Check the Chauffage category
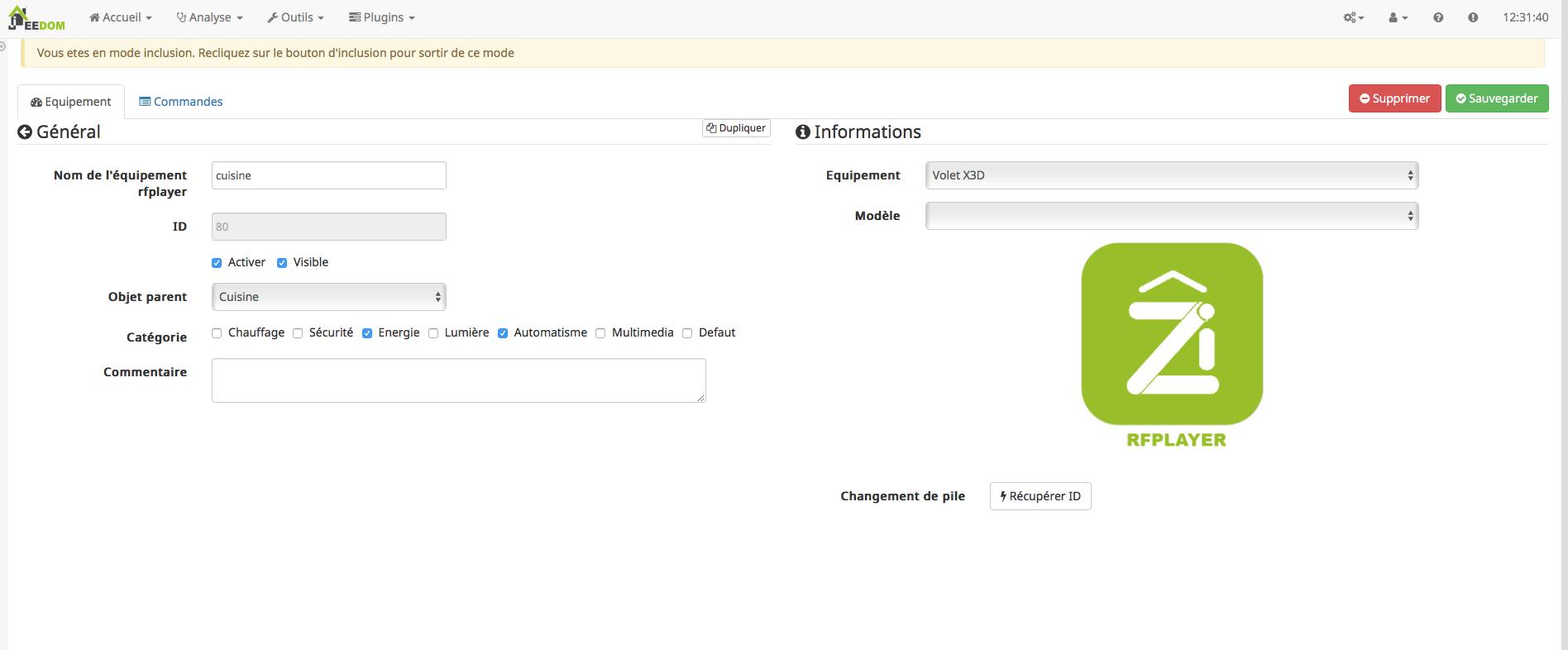Image resolution: width=1568 pixels, height=650 pixels. [x=217, y=333]
